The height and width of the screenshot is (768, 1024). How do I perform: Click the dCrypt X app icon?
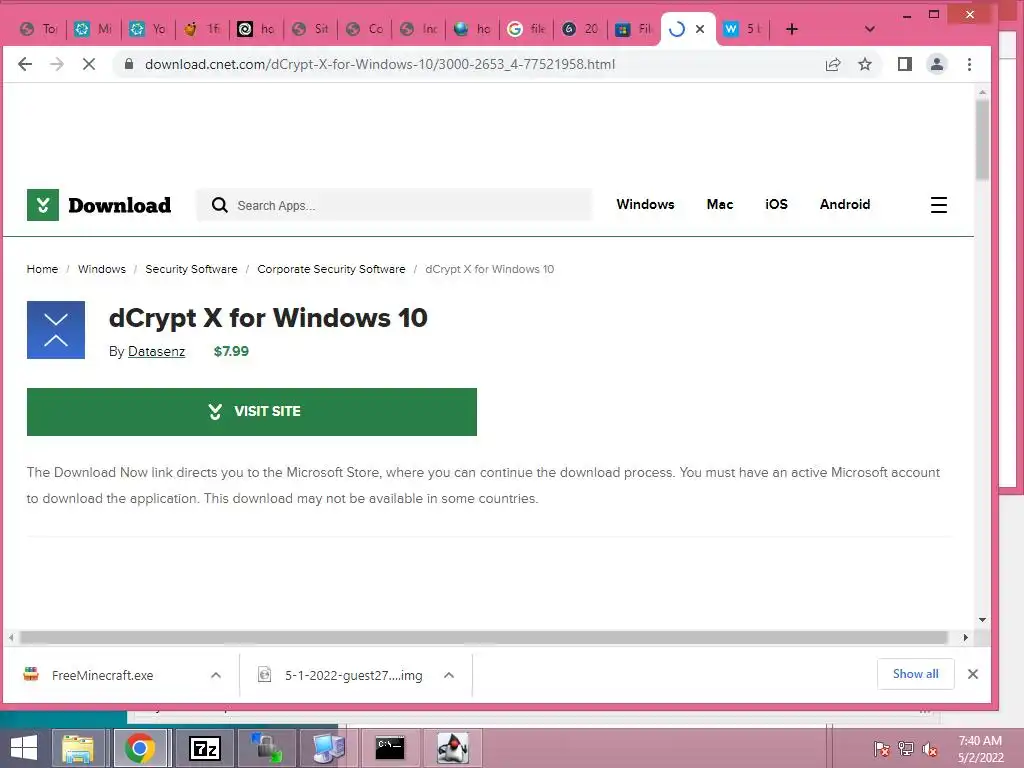pos(56,330)
